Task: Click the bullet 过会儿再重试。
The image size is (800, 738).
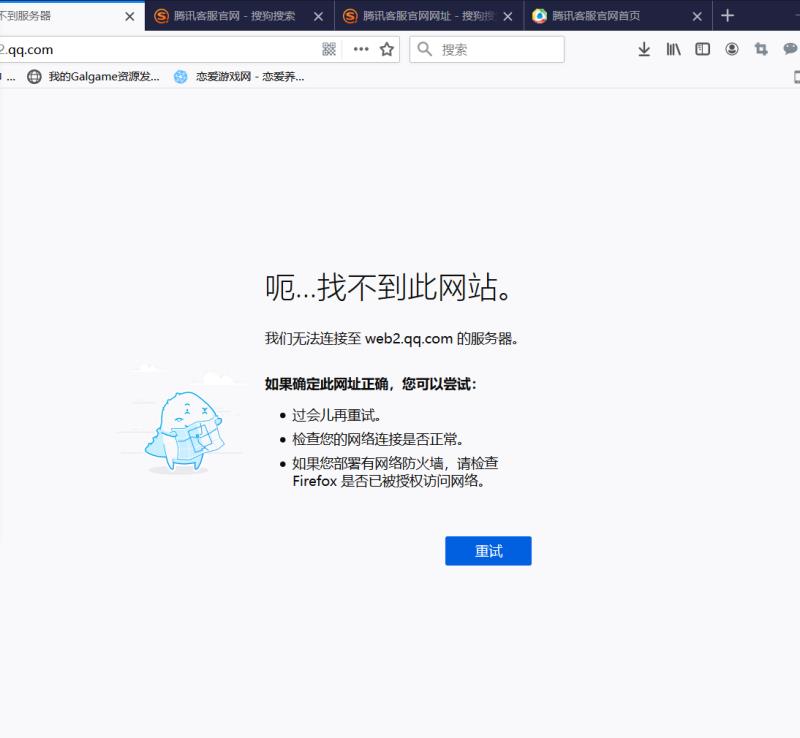Action: point(336,415)
